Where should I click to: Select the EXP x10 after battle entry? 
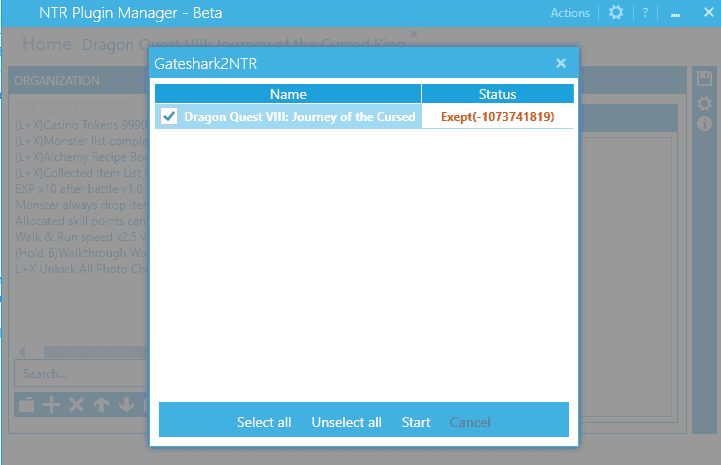click(79, 189)
